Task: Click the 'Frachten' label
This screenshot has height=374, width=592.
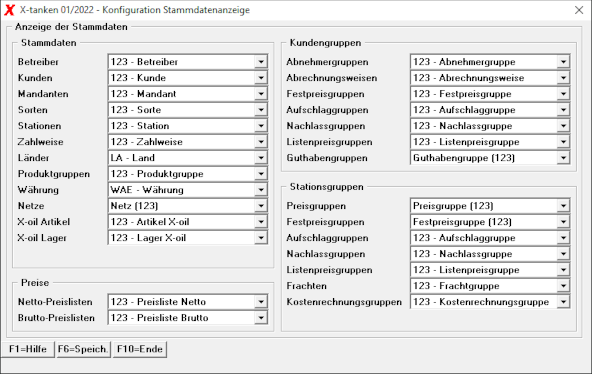Action: click(x=306, y=286)
